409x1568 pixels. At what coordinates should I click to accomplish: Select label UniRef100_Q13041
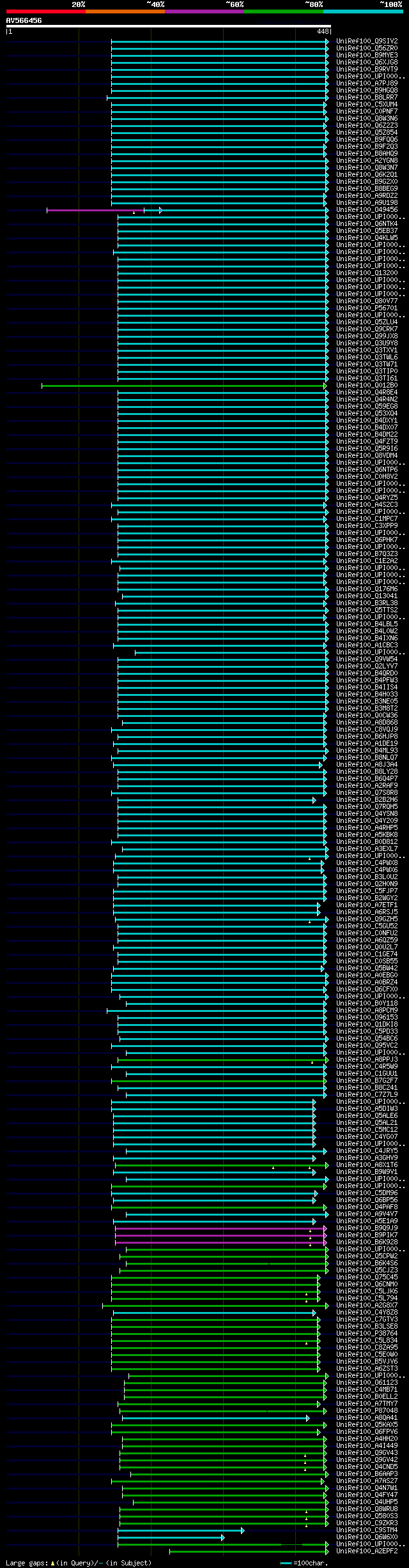[x=367, y=596]
